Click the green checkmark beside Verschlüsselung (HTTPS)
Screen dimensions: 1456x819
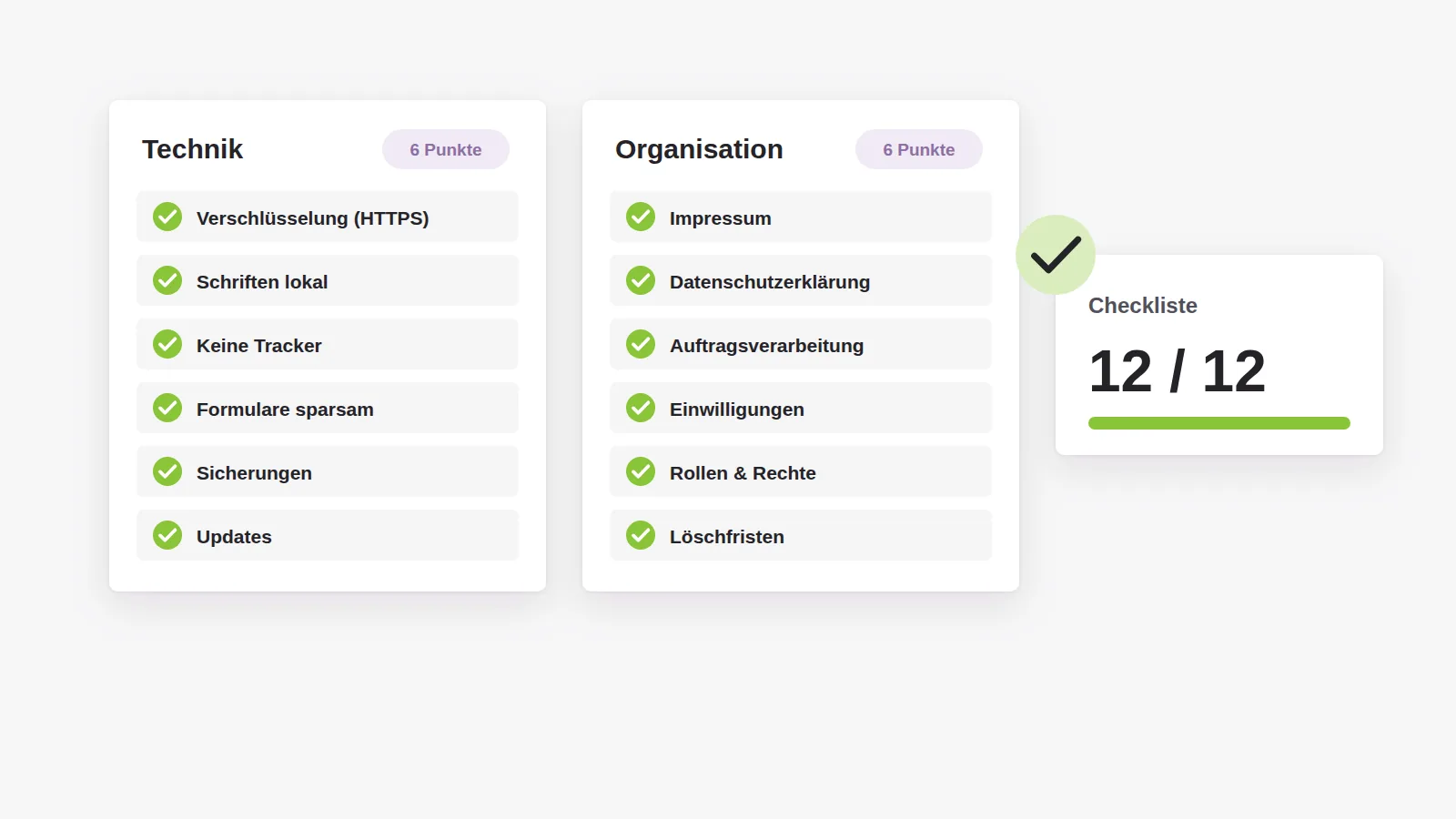(x=167, y=217)
